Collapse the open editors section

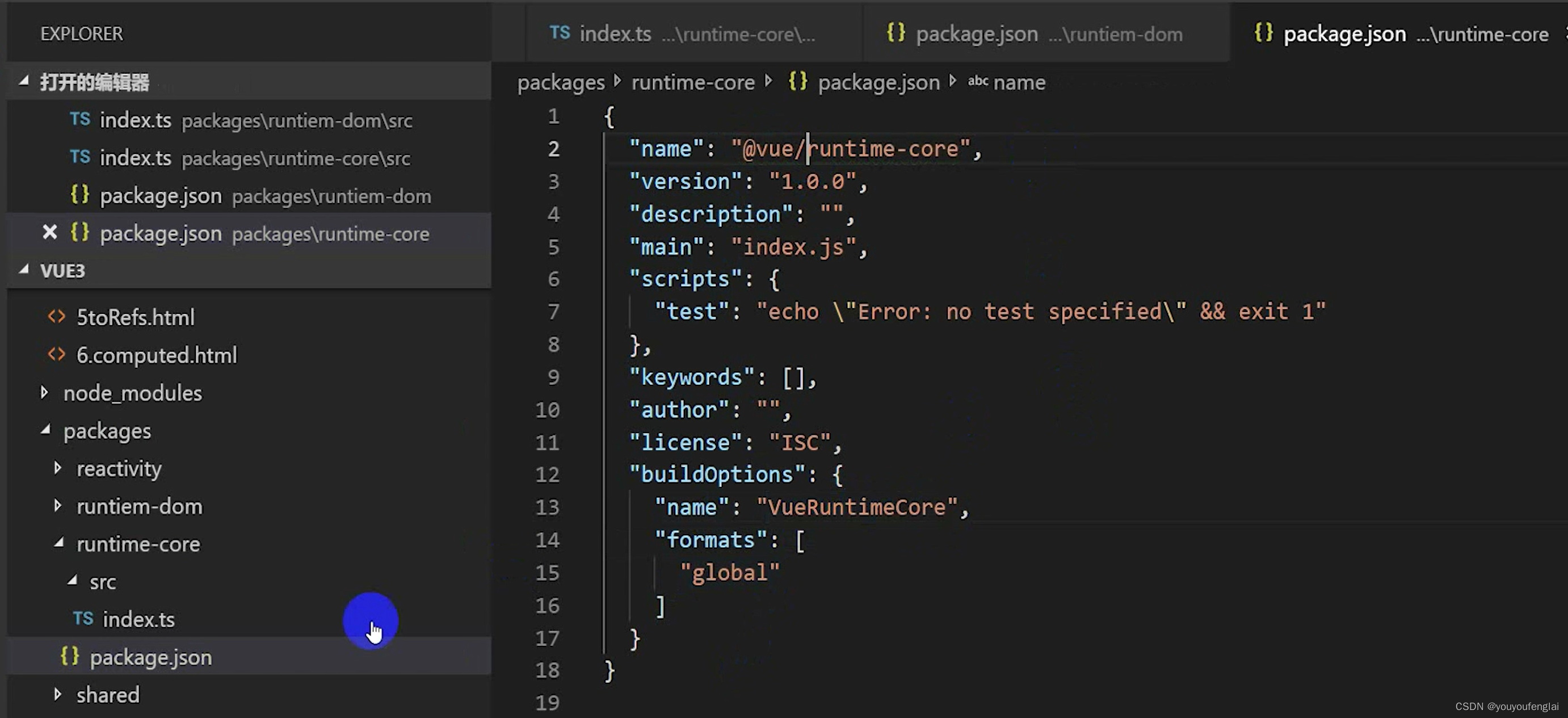coord(24,81)
